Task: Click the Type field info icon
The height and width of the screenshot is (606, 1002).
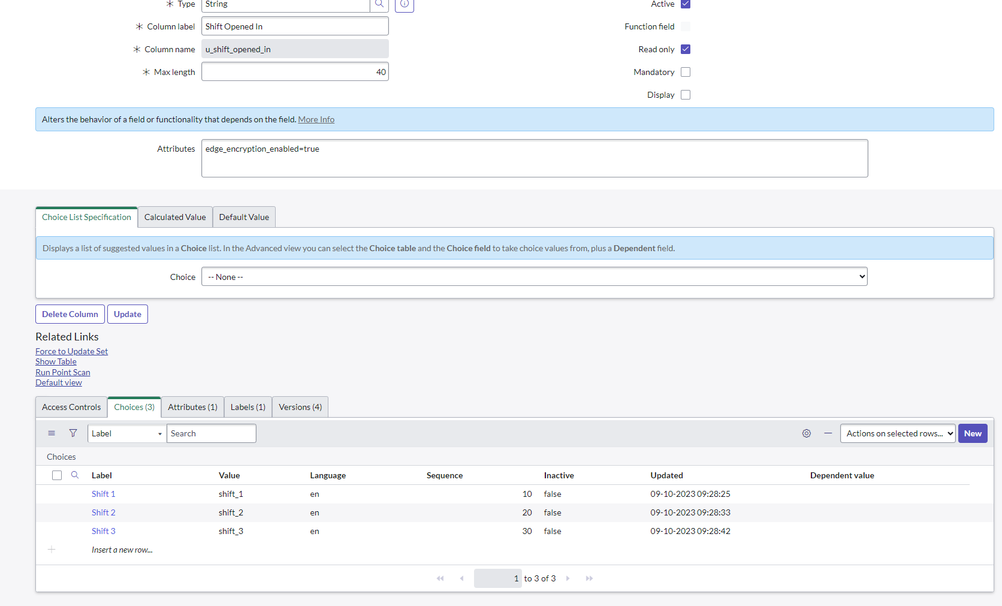Action: point(405,4)
